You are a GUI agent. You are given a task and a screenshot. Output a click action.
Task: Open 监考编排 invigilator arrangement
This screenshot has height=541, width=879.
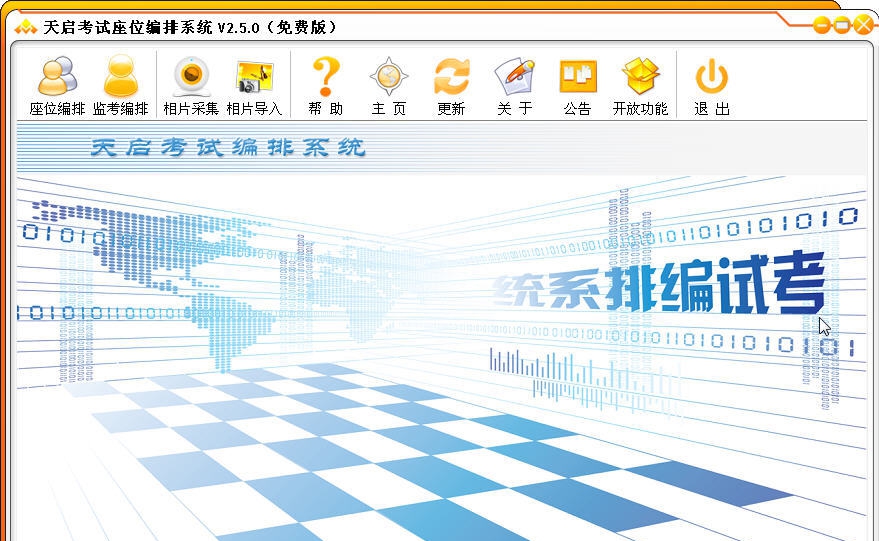pos(121,86)
